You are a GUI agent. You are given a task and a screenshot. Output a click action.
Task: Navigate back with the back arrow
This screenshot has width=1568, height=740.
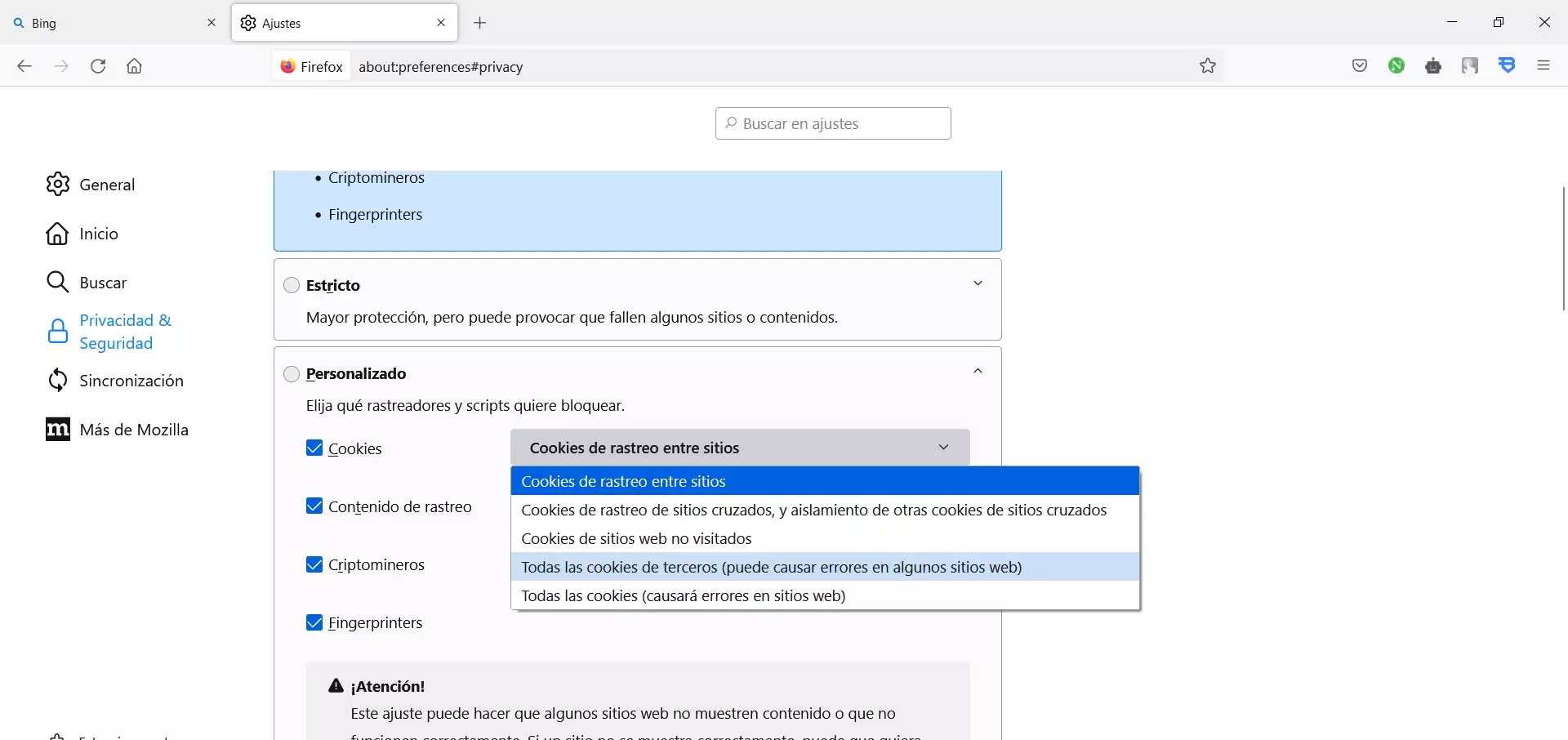[x=24, y=66]
